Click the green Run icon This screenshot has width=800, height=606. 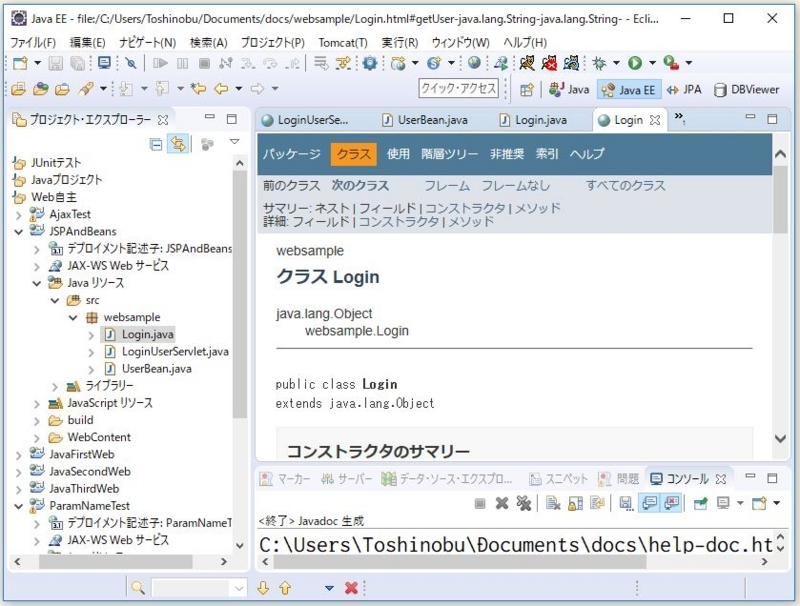coord(635,63)
